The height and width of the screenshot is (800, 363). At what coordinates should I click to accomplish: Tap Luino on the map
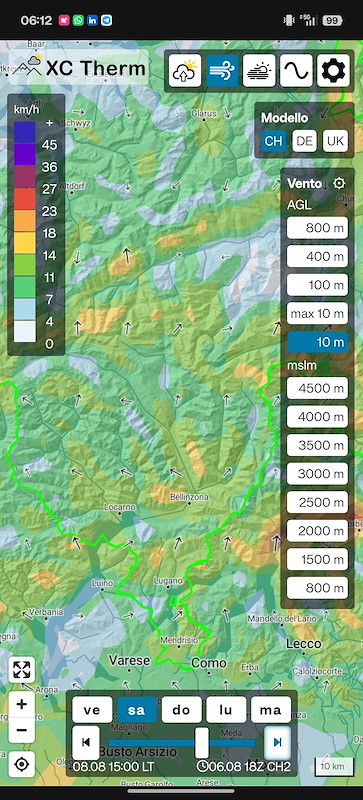click(x=102, y=583)
